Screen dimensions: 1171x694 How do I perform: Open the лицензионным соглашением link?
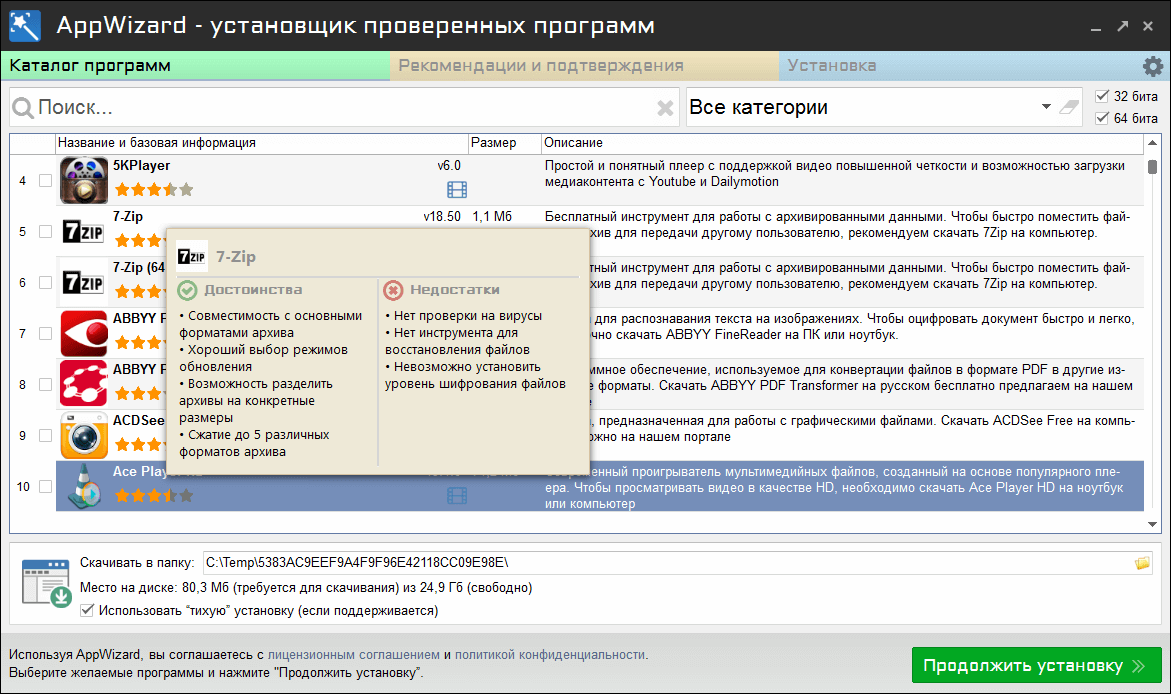tap(353, 654)
